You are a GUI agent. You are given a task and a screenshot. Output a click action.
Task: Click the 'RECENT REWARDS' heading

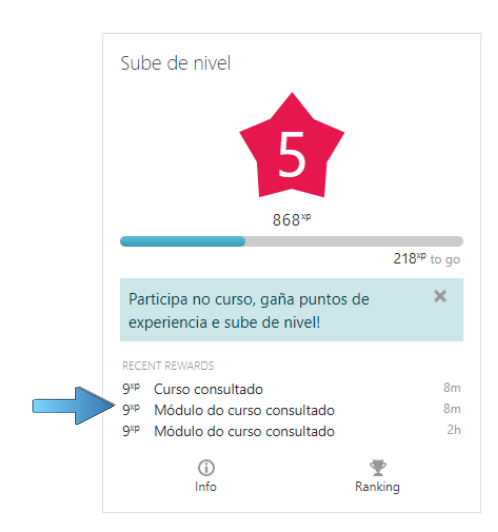(168, 366)
